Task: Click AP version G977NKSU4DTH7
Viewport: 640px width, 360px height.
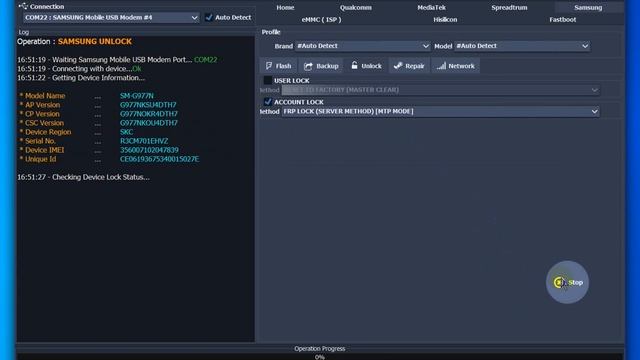Action: coord(148,105)
